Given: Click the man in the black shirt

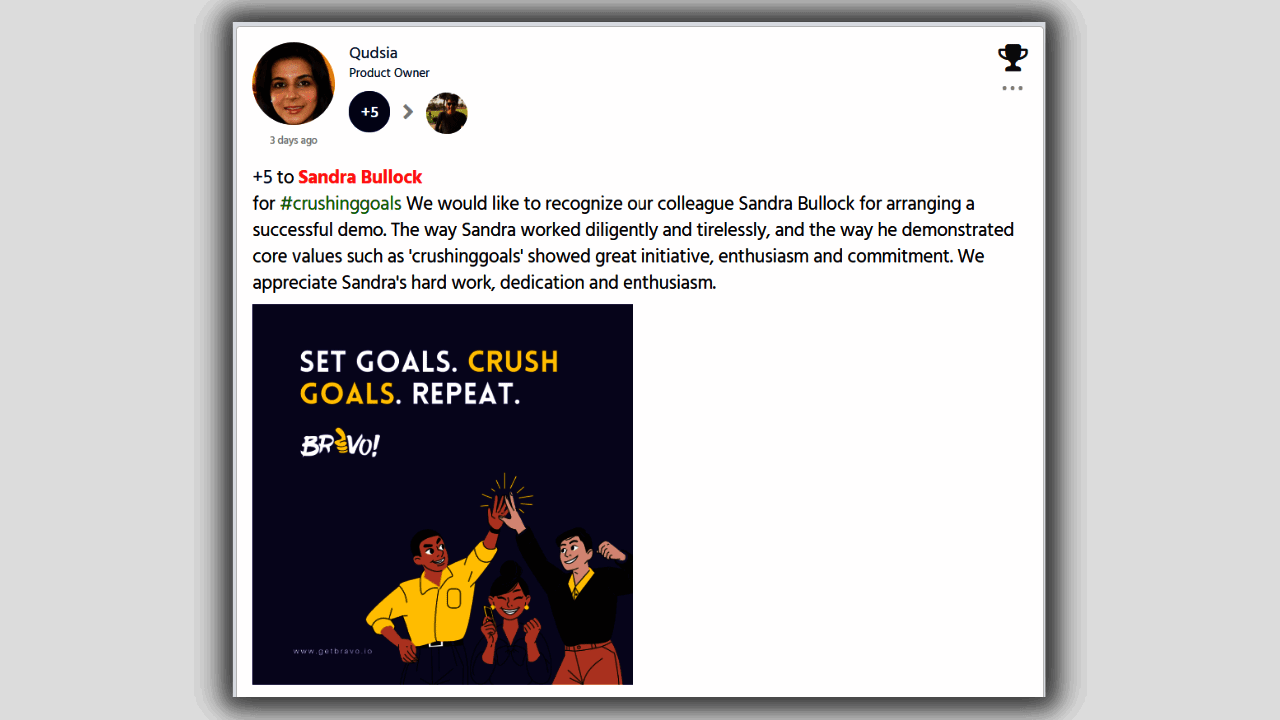Looking at the screenshot, I should point(575,595).
